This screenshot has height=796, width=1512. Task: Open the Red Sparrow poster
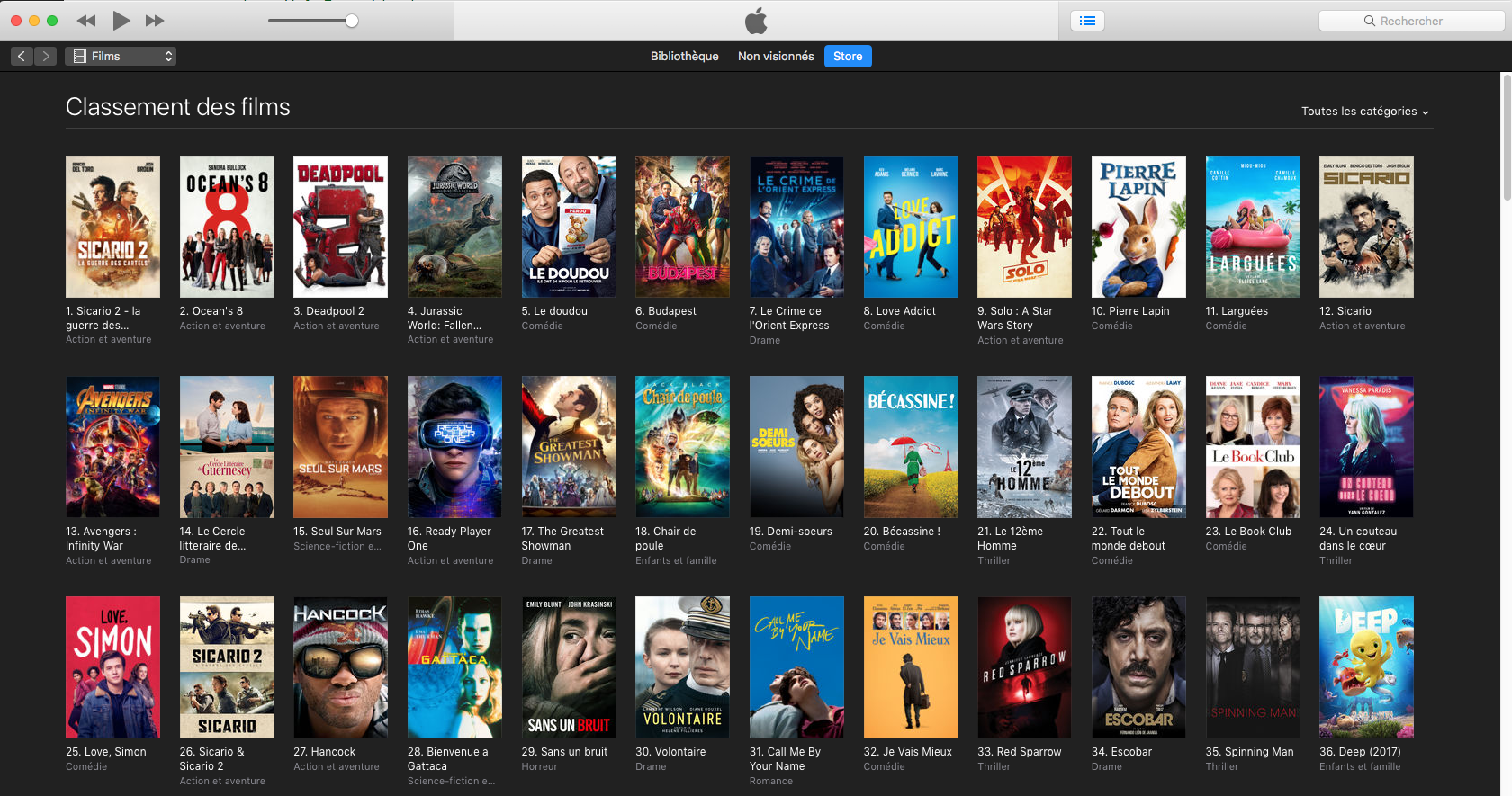1024,667
